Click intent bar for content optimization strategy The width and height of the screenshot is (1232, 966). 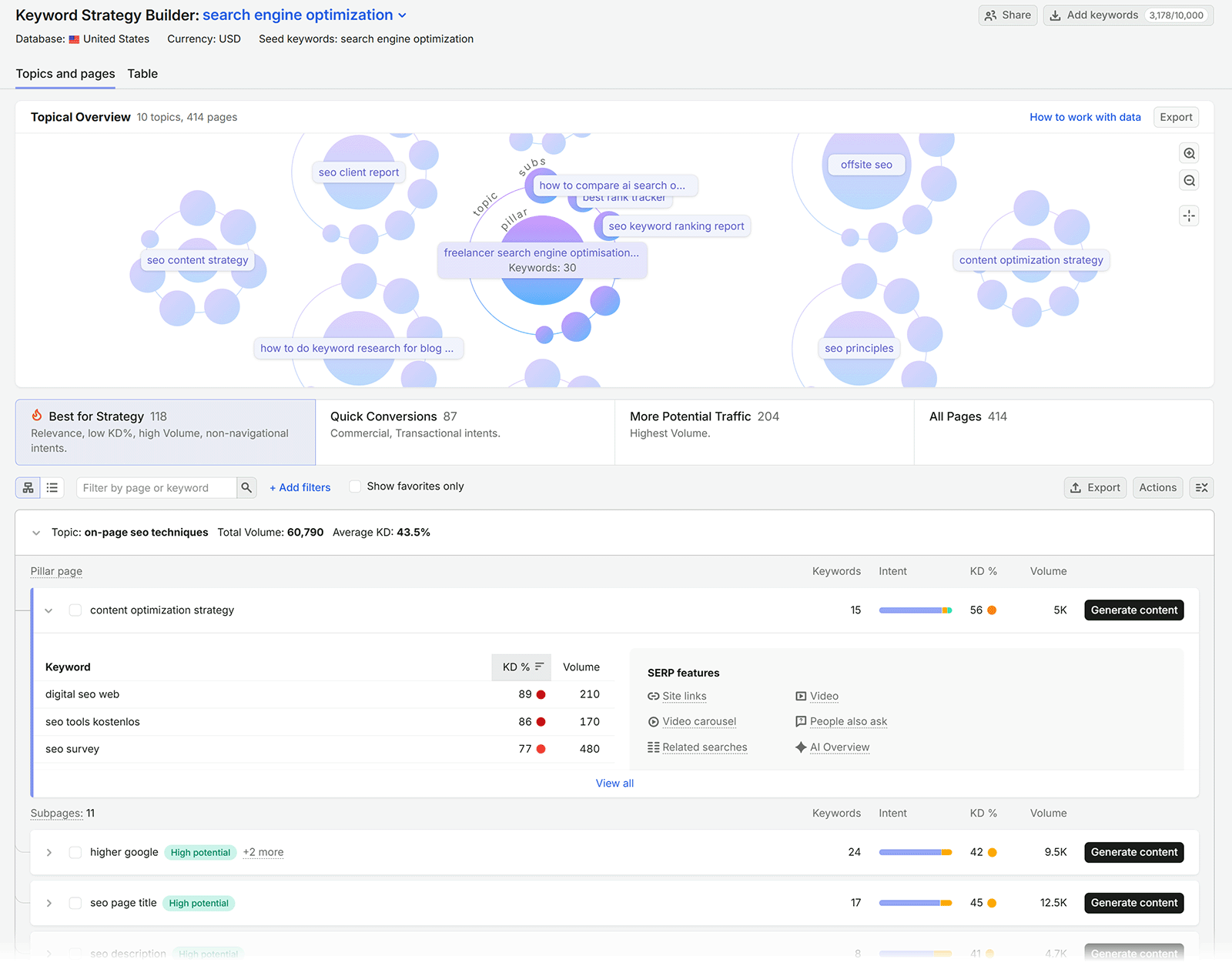(916, 610)
